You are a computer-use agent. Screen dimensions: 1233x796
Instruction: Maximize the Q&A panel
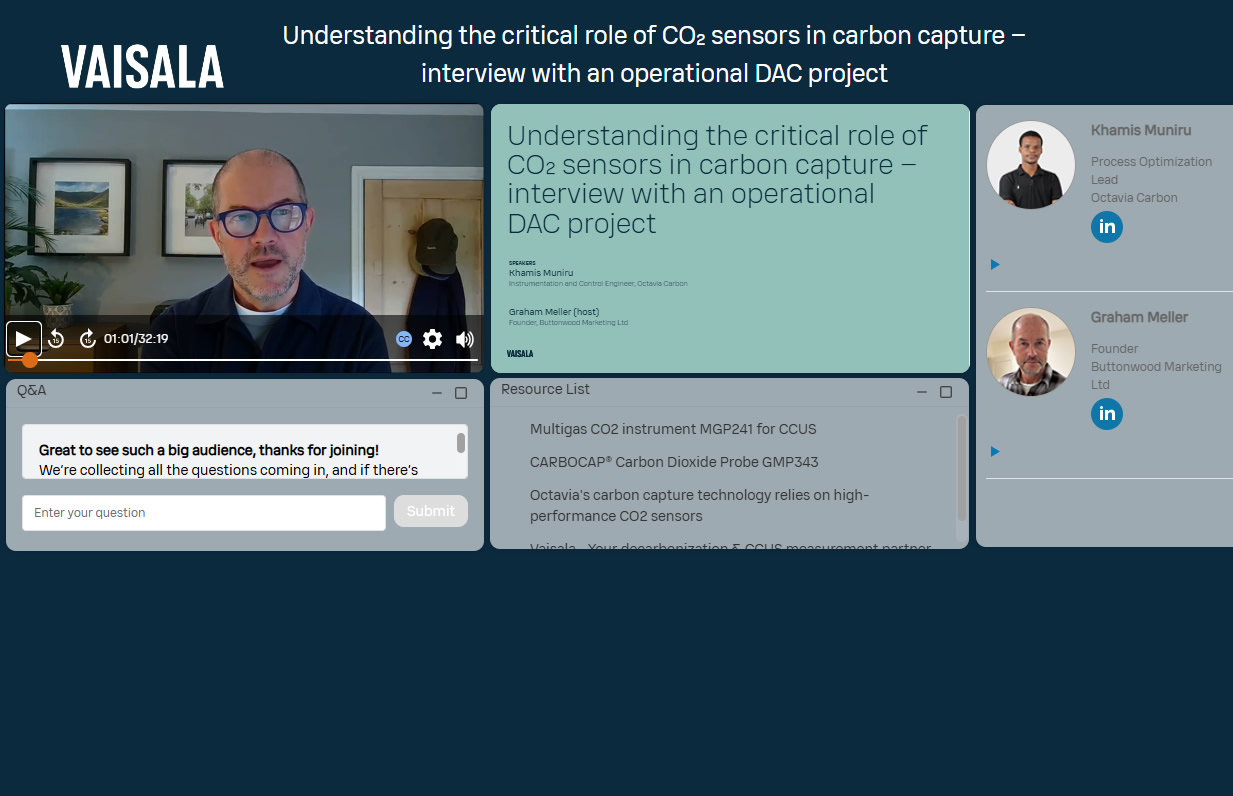point(461,393)
